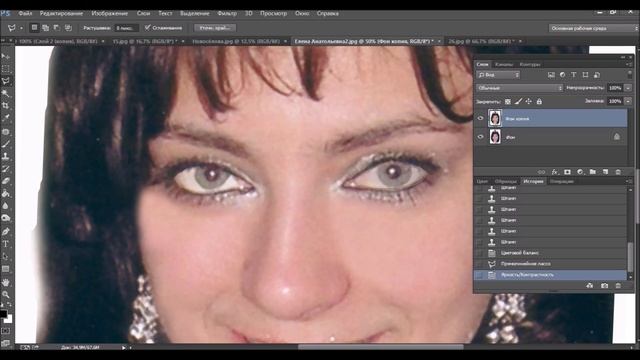
Task: Toggle the Anti-alias (Сглаживание) checkbox
Action: [148, 28]
